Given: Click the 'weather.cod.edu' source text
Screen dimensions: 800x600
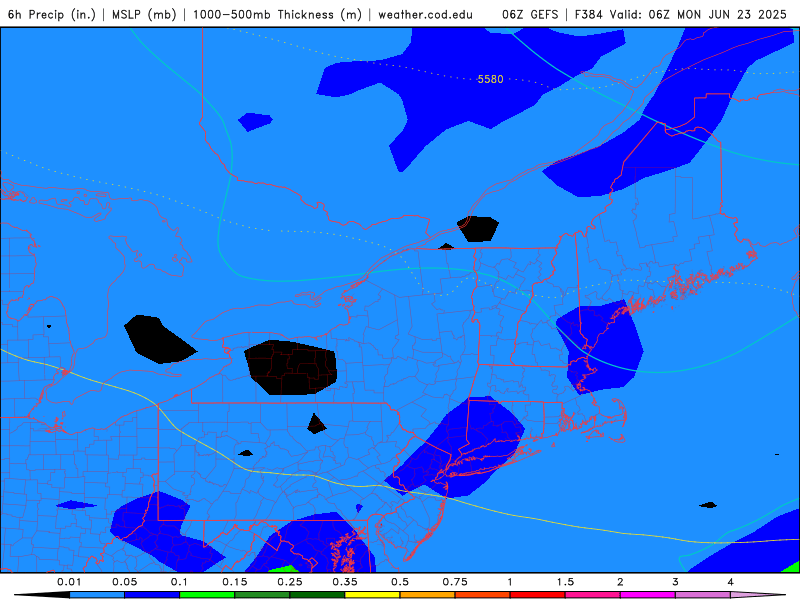Looking at the screenshot, I should click(x=426, y=14).
